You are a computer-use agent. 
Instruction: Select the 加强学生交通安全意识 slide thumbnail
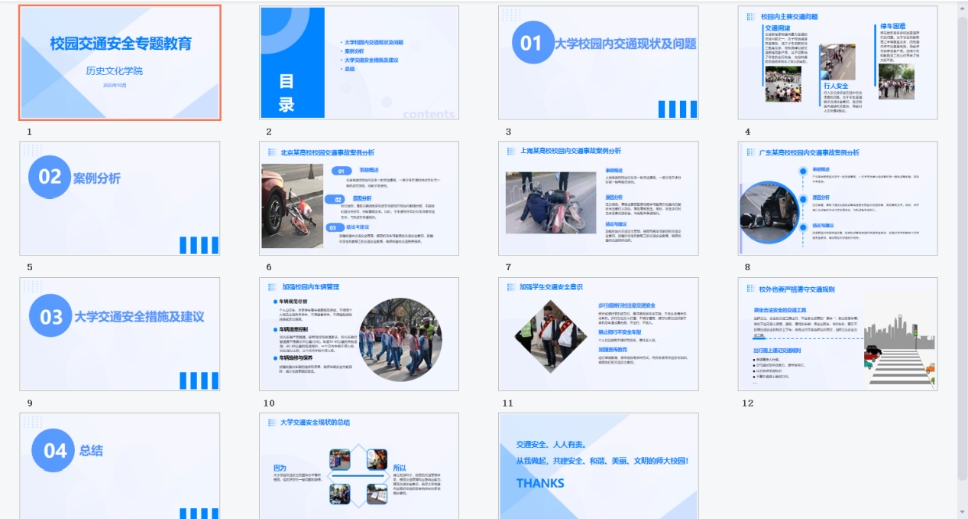[598, 334]
